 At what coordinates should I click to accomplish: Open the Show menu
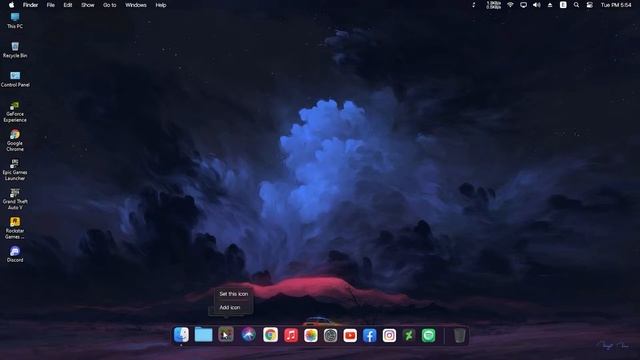pyautogui.click(x=87, y=5)
